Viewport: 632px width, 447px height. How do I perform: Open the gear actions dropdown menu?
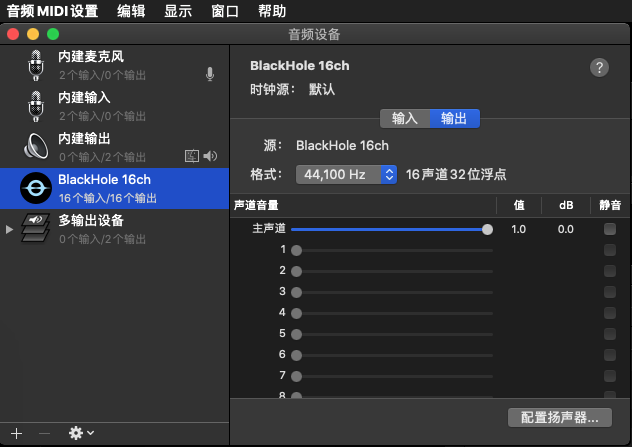coord(80,433)
